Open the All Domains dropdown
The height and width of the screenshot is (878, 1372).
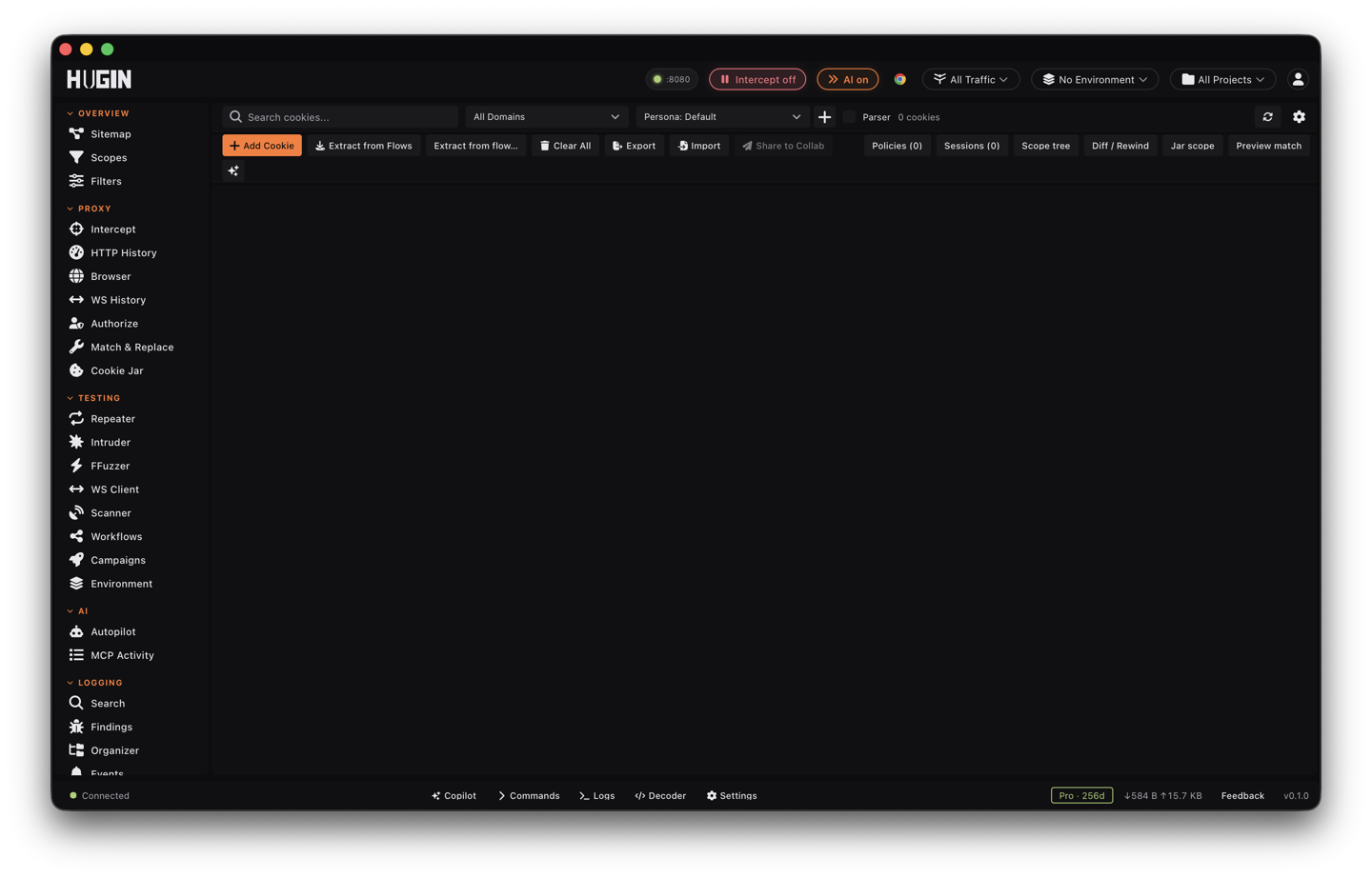[546, 117]
